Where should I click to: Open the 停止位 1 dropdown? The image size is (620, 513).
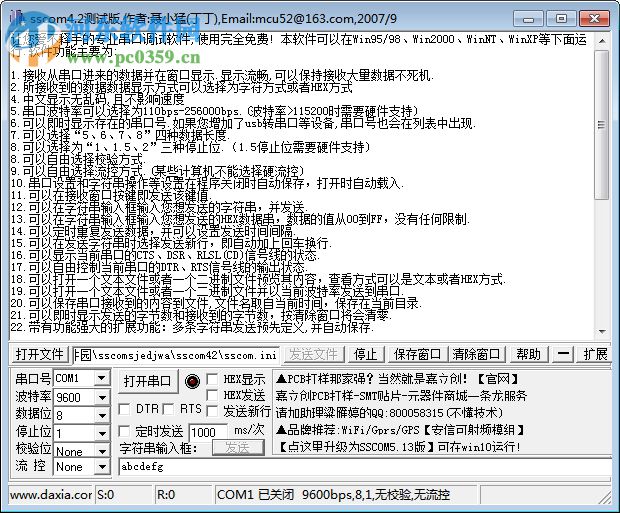click(102, 433)
